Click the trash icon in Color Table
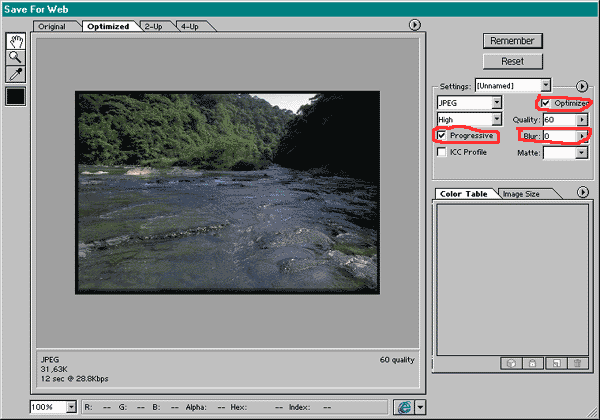The height and width of the screenshot is (420, 600). click(x=578, y=363)
